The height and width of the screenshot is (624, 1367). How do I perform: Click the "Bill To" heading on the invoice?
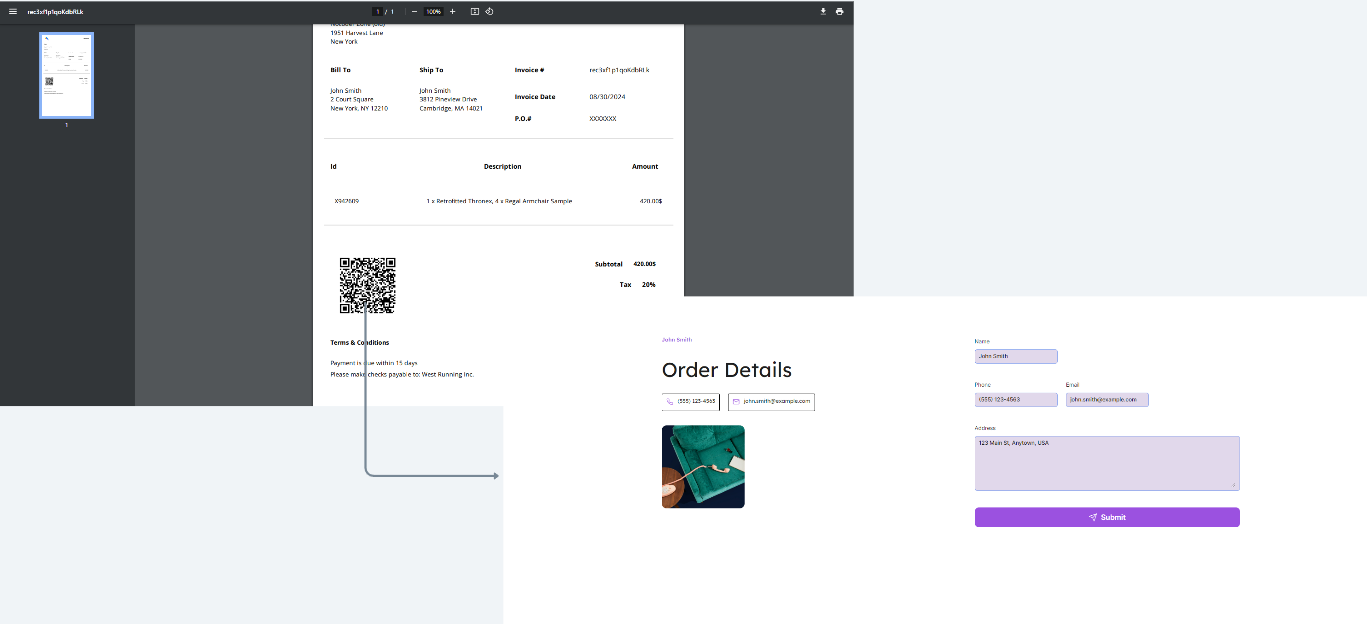[x=341, y=70]
